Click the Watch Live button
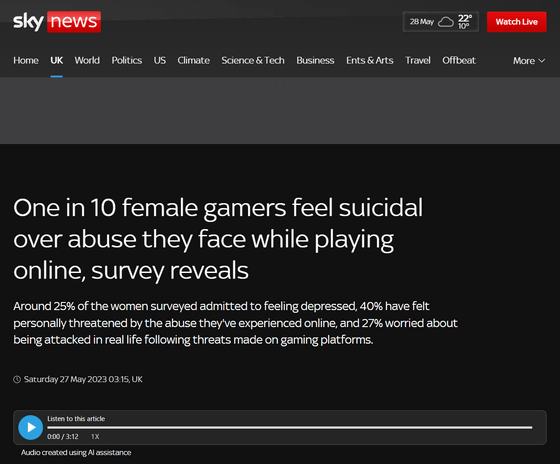Image resolution: width=560 pixels, height=464 pixels. (516, 22)
